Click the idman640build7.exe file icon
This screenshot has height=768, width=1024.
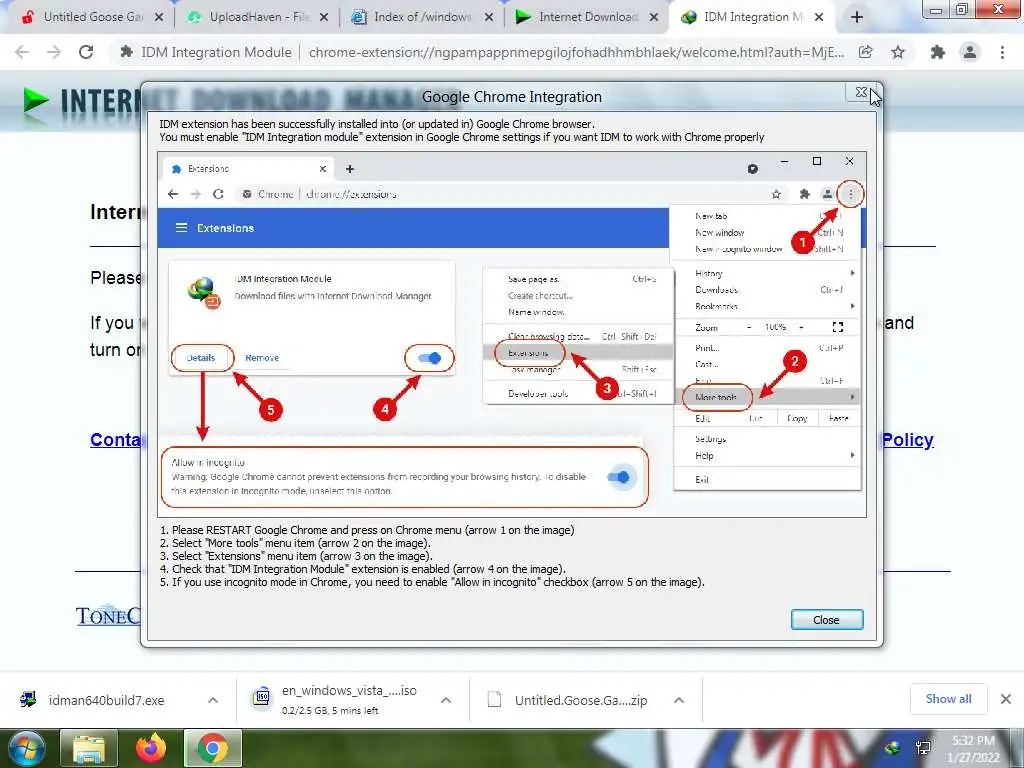(x=27, y=699)
